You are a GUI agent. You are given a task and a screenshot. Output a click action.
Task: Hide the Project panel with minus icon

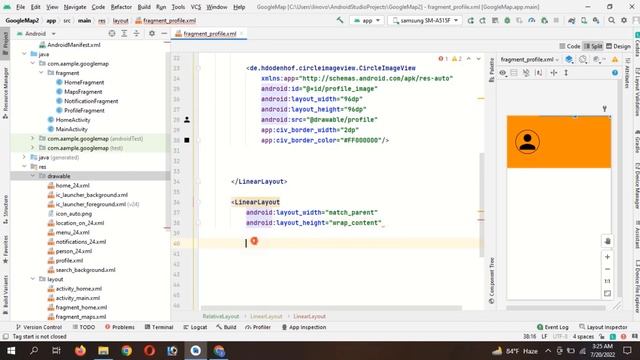[164, 33]
